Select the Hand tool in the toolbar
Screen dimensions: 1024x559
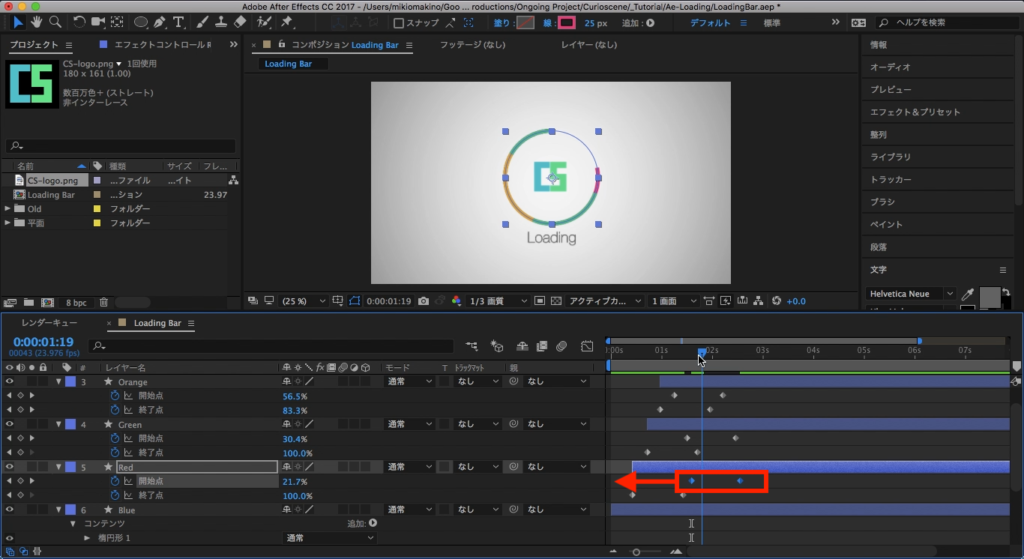coord(37,21)
